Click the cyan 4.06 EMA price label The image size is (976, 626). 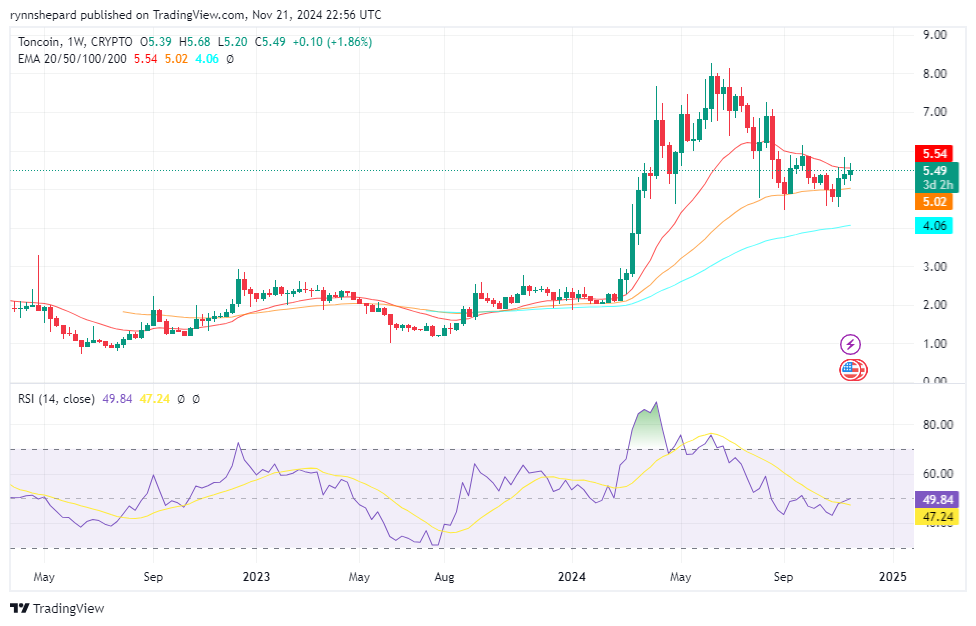933,226
